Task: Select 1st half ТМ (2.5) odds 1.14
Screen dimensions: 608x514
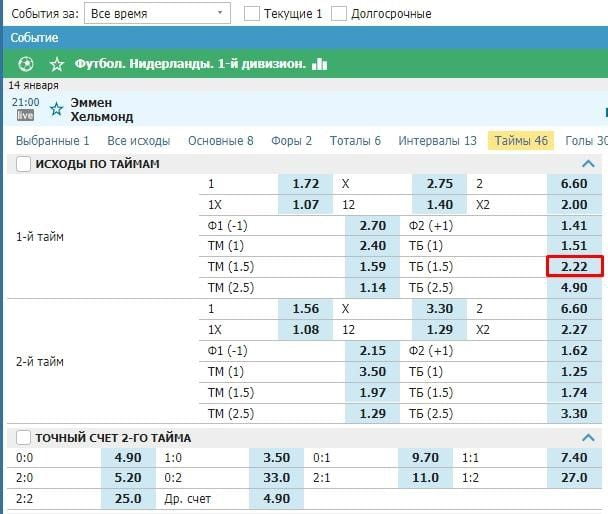Action: tap(372, 288)
